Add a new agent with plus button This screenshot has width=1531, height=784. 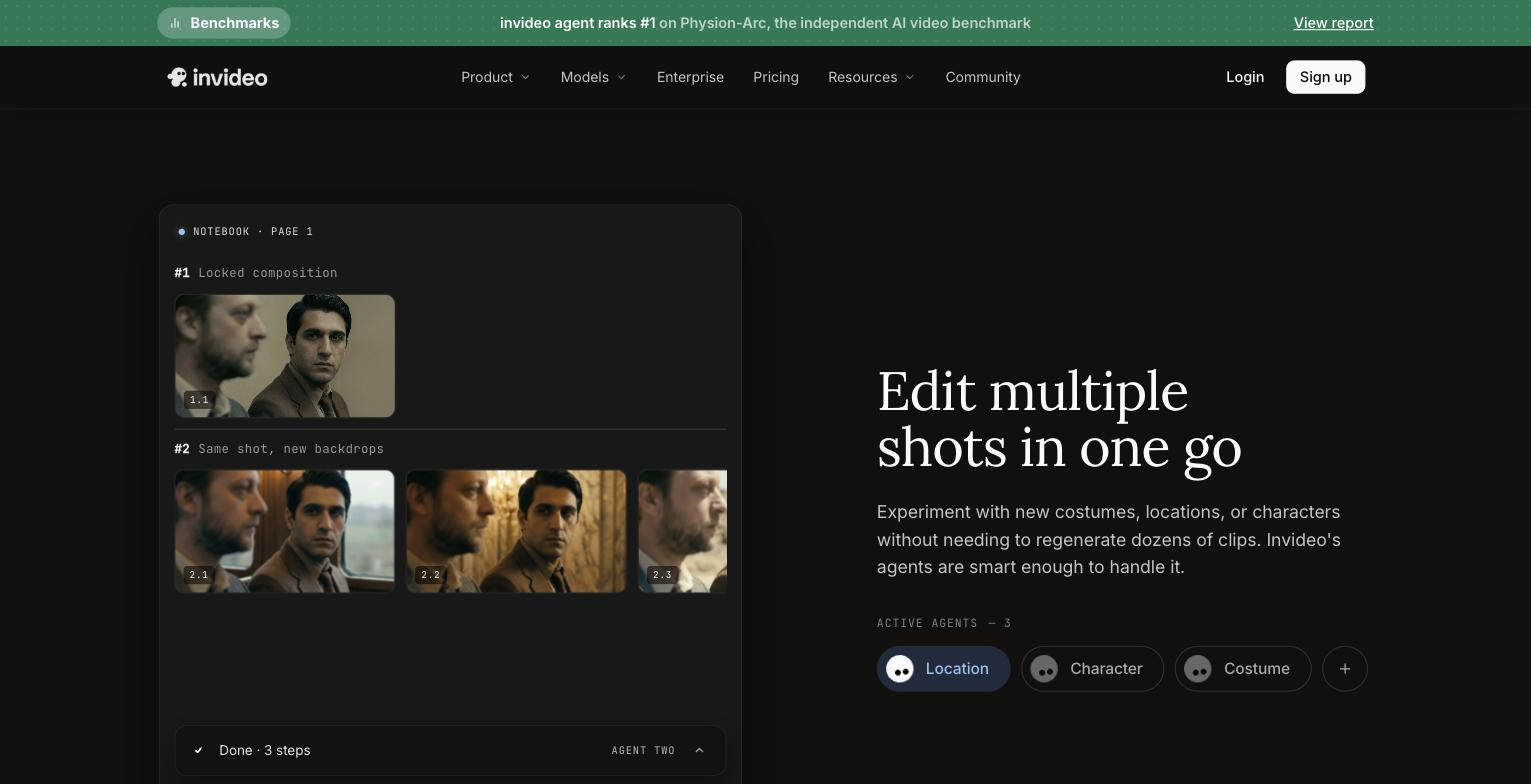1345,669
